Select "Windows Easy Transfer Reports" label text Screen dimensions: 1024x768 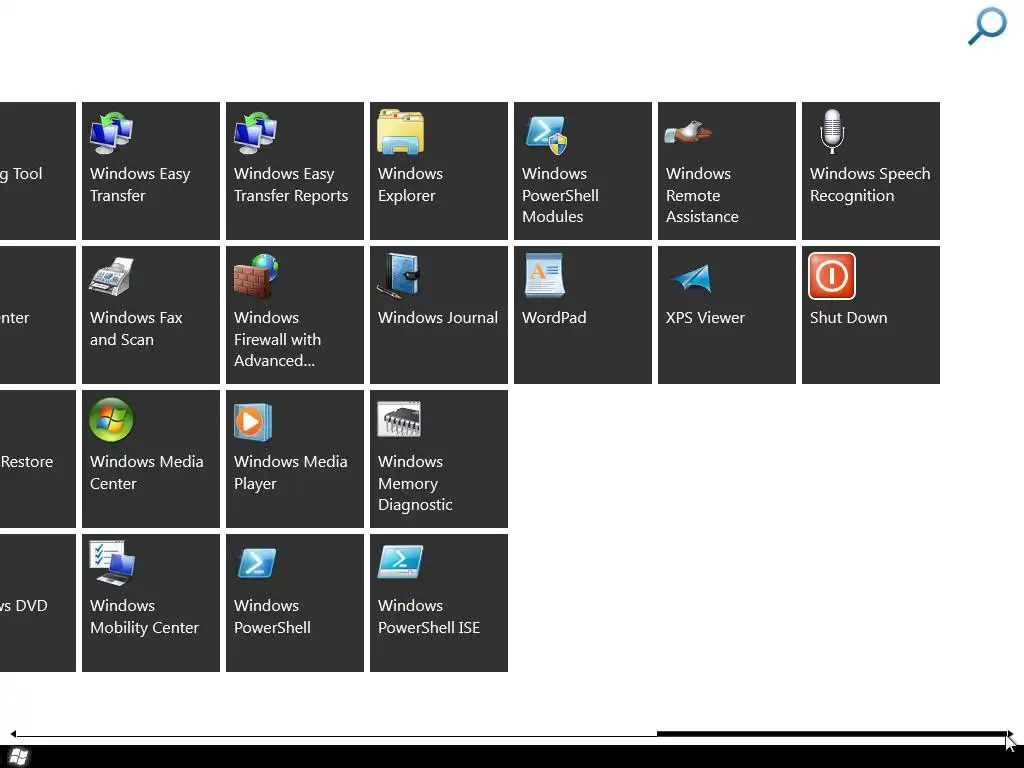pyautogui.click(x=291, y=184)
